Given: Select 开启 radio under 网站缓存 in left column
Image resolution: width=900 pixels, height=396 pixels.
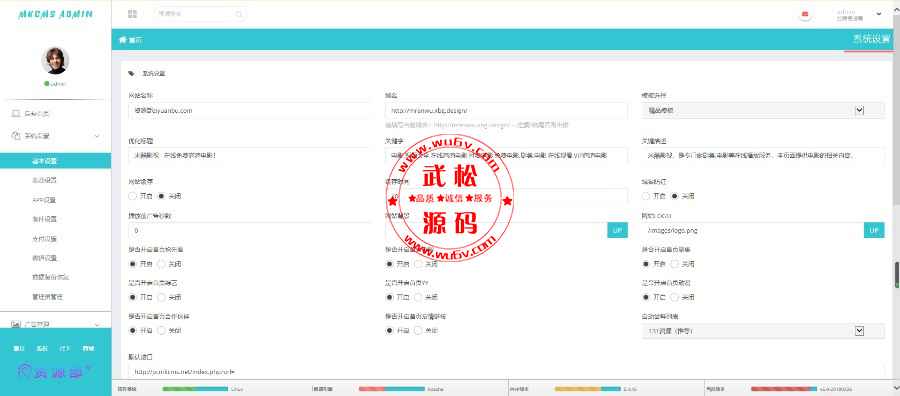Looking at the screenshot, I should pyautogui.click(x=133, y=196).
